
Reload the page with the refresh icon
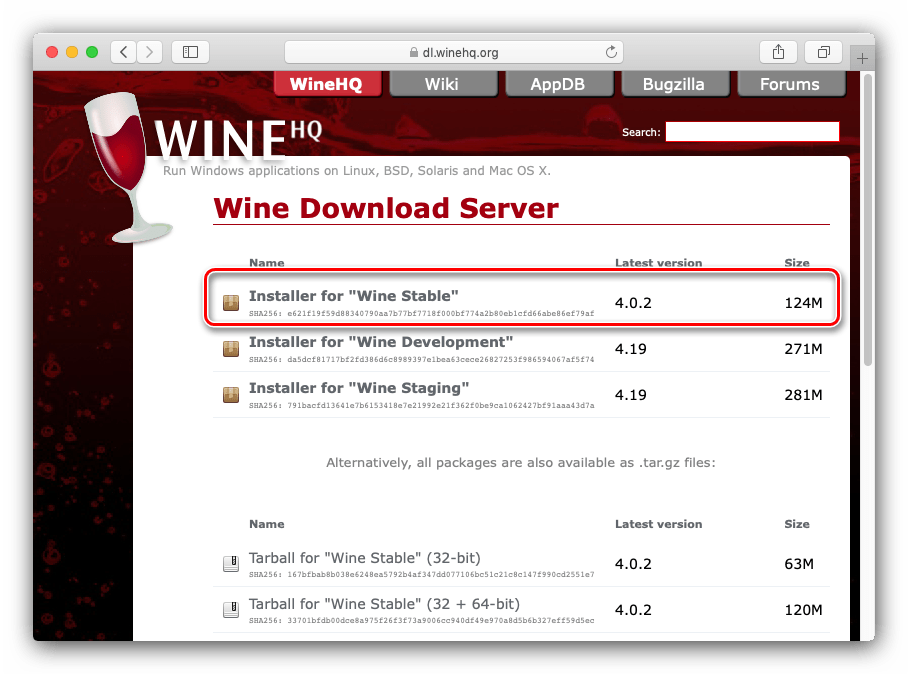click(x=611, y=52)
